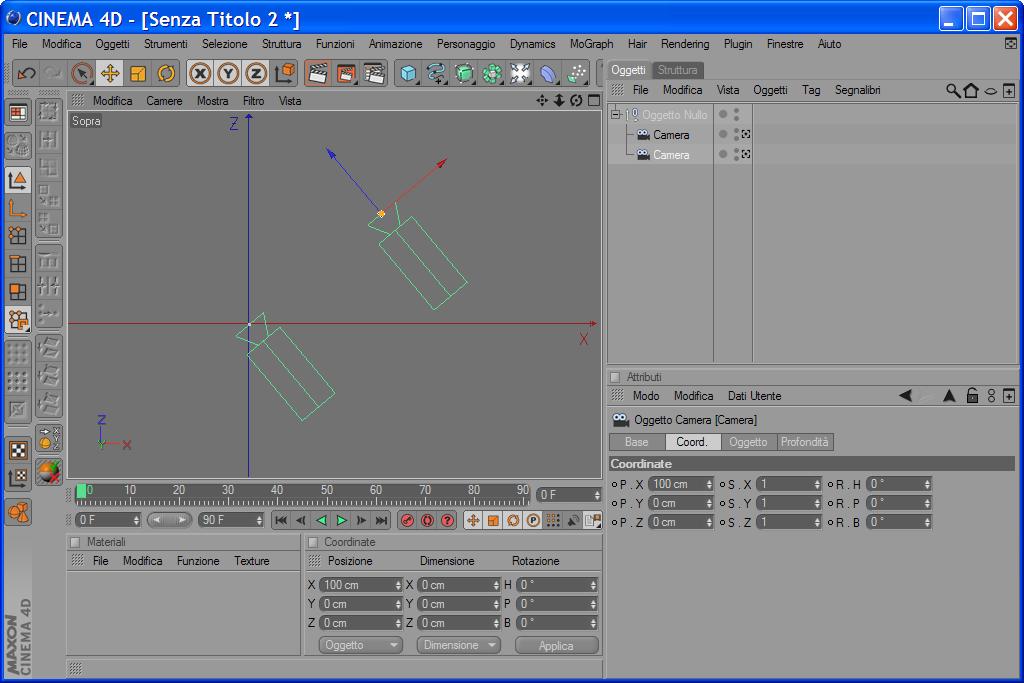Screen dimensions: 1024x683
Task: Open the Animazione menu
Action: click(x=395, y=44)
